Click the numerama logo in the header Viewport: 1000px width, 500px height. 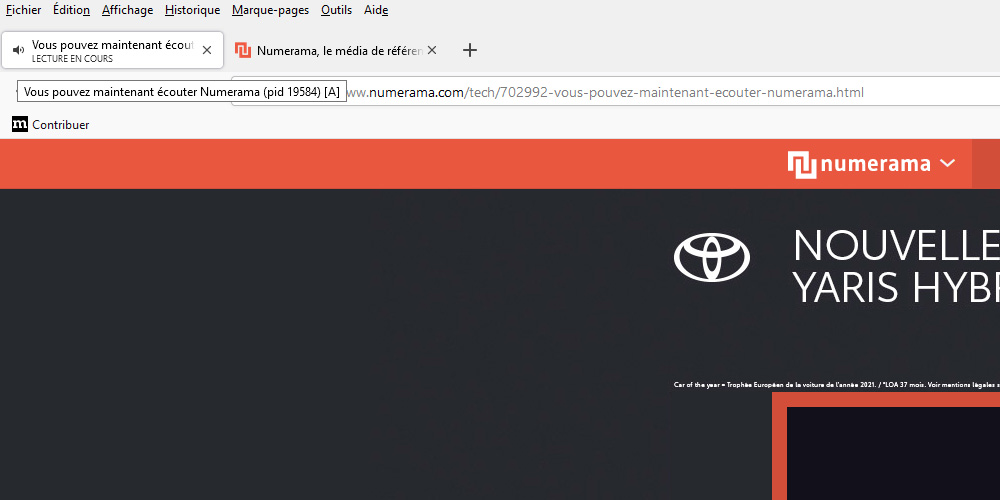(859, 165)
